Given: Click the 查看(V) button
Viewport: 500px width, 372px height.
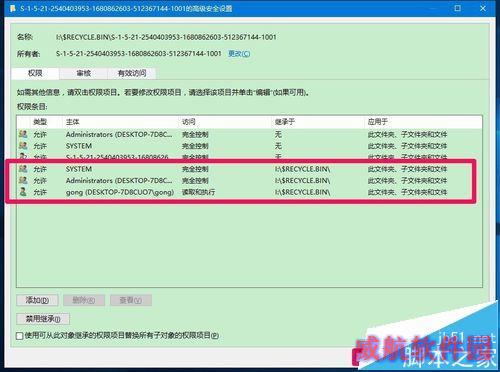Looking at the screenshot, I should tap(131, 300).
